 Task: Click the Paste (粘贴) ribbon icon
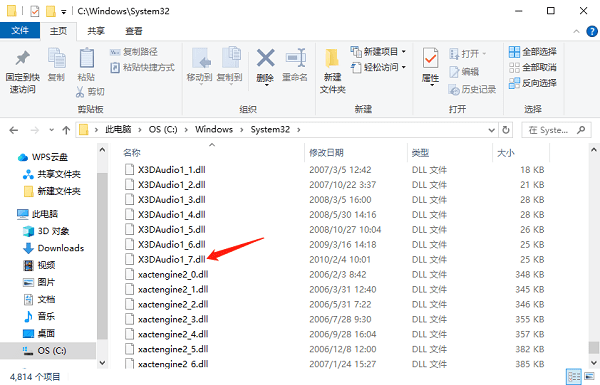86,58
